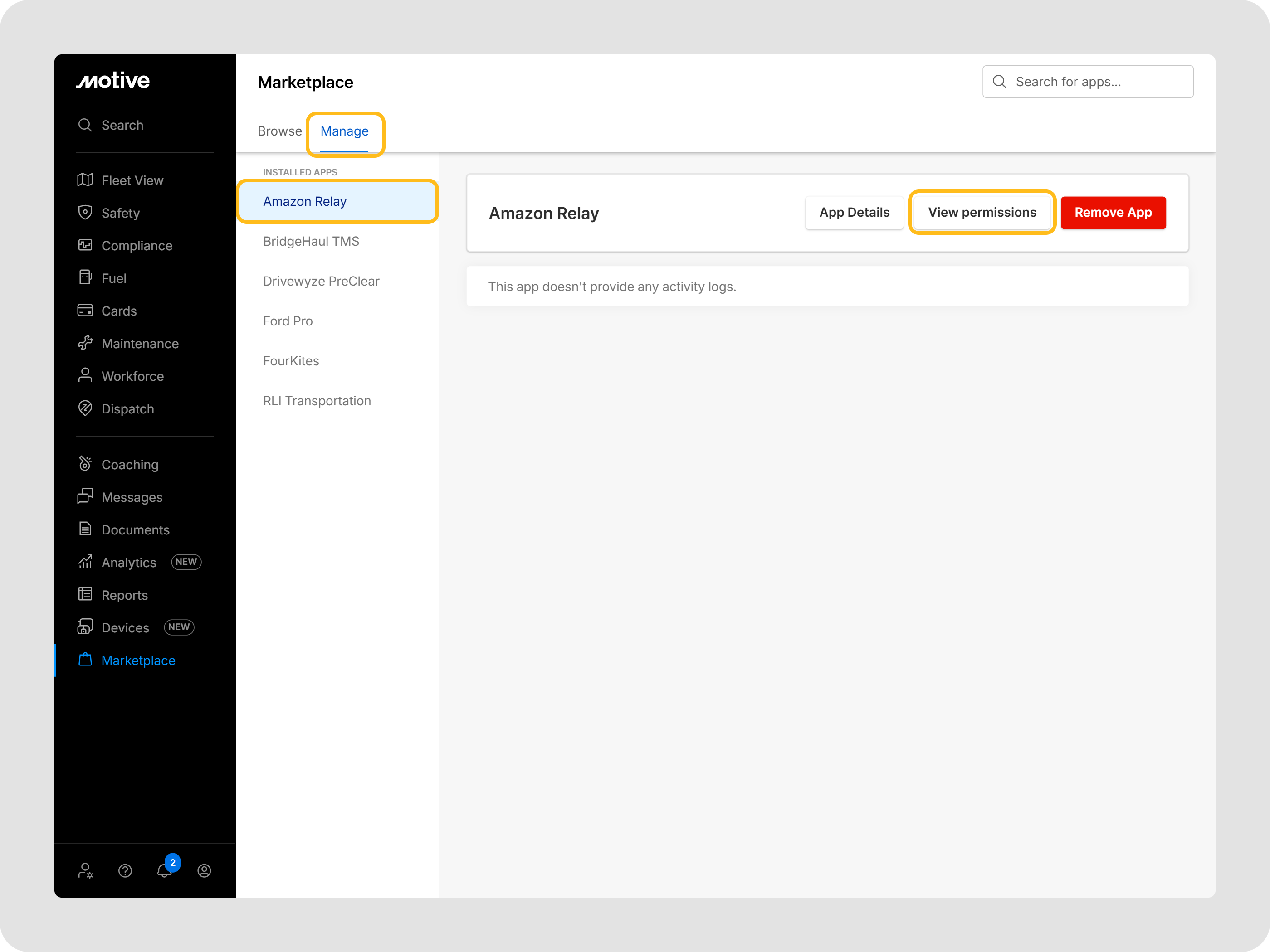Select FourKites in installed apps
The height and width of the screenshot is (952, 1270).
[291, 361]
